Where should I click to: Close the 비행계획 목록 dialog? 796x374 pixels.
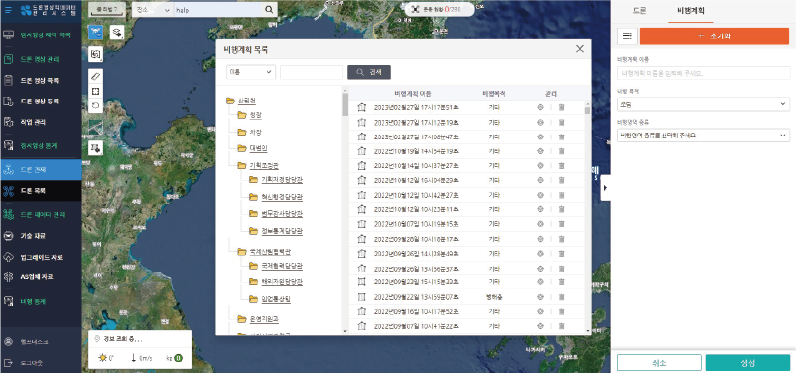click(580, 49)
